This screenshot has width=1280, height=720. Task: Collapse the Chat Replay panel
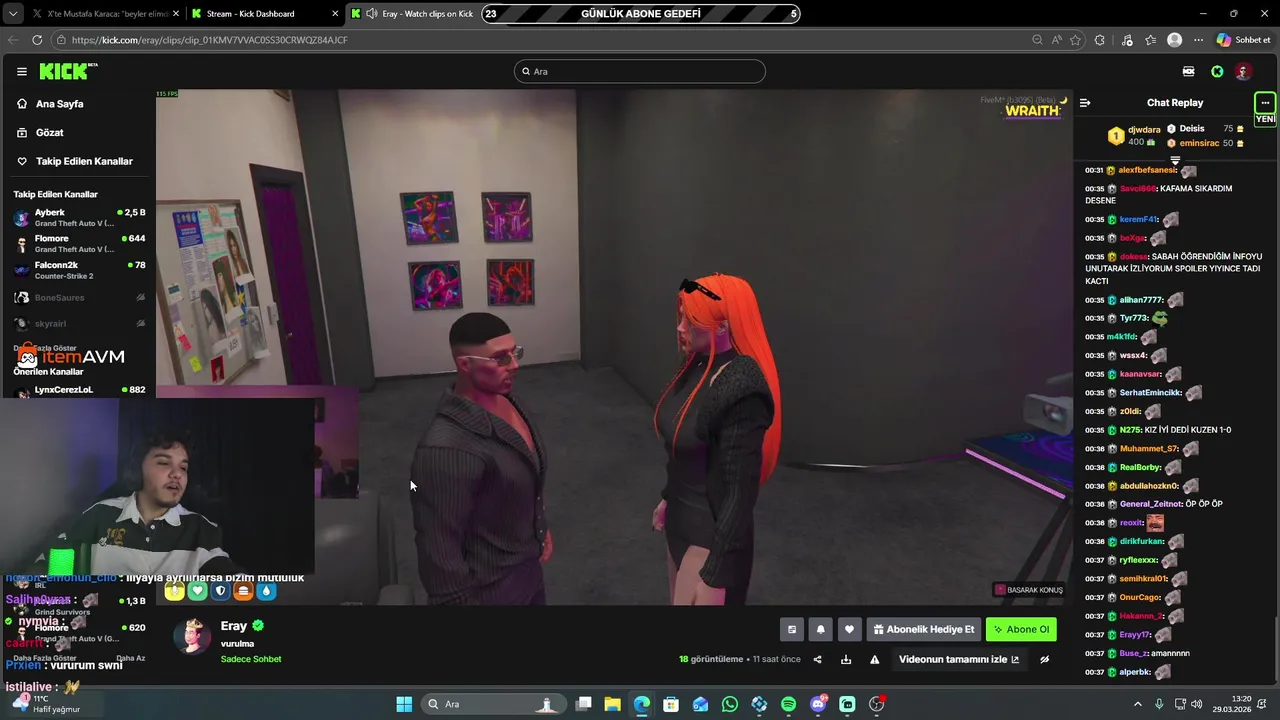(x=1085, y=103)
